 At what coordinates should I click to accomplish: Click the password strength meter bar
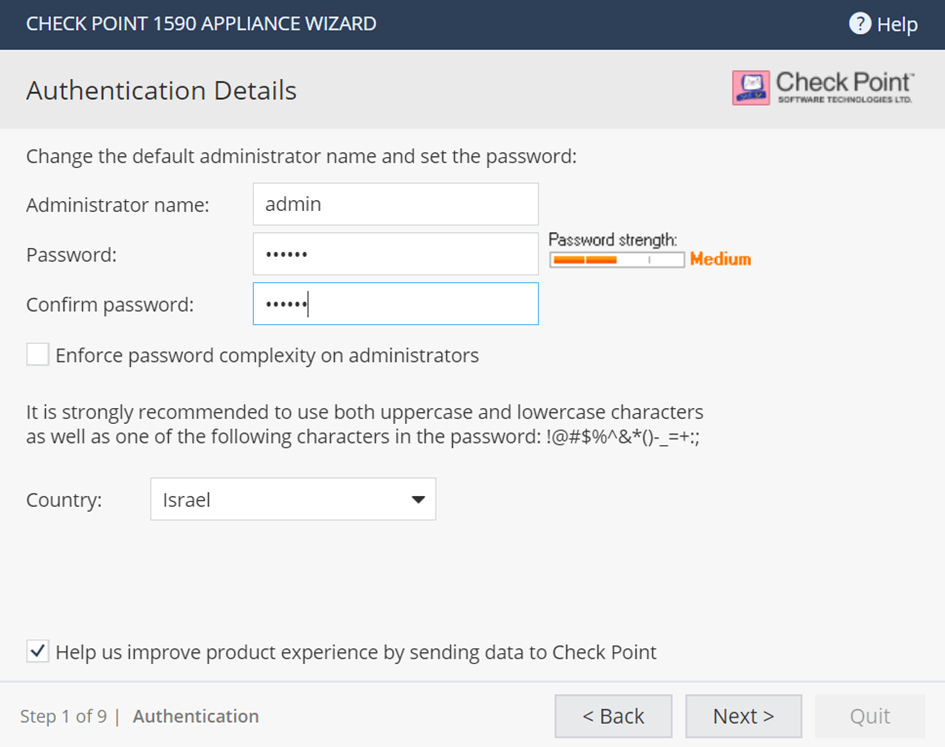(x=617, y=260)
